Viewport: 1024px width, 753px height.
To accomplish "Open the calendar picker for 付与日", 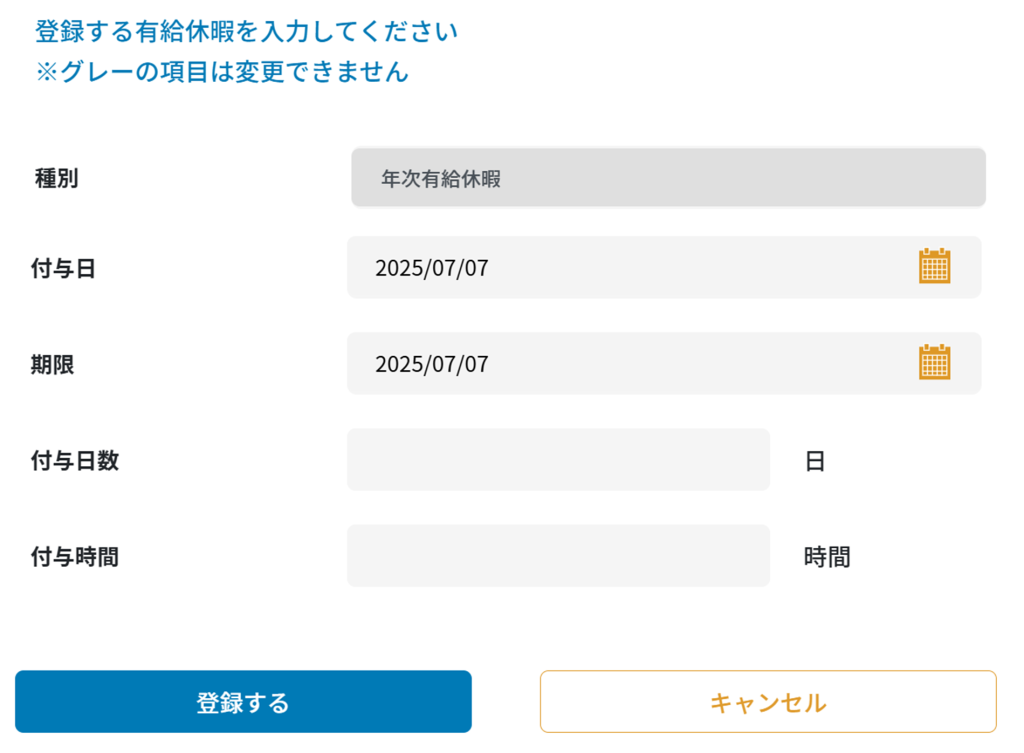I will 934,267.
